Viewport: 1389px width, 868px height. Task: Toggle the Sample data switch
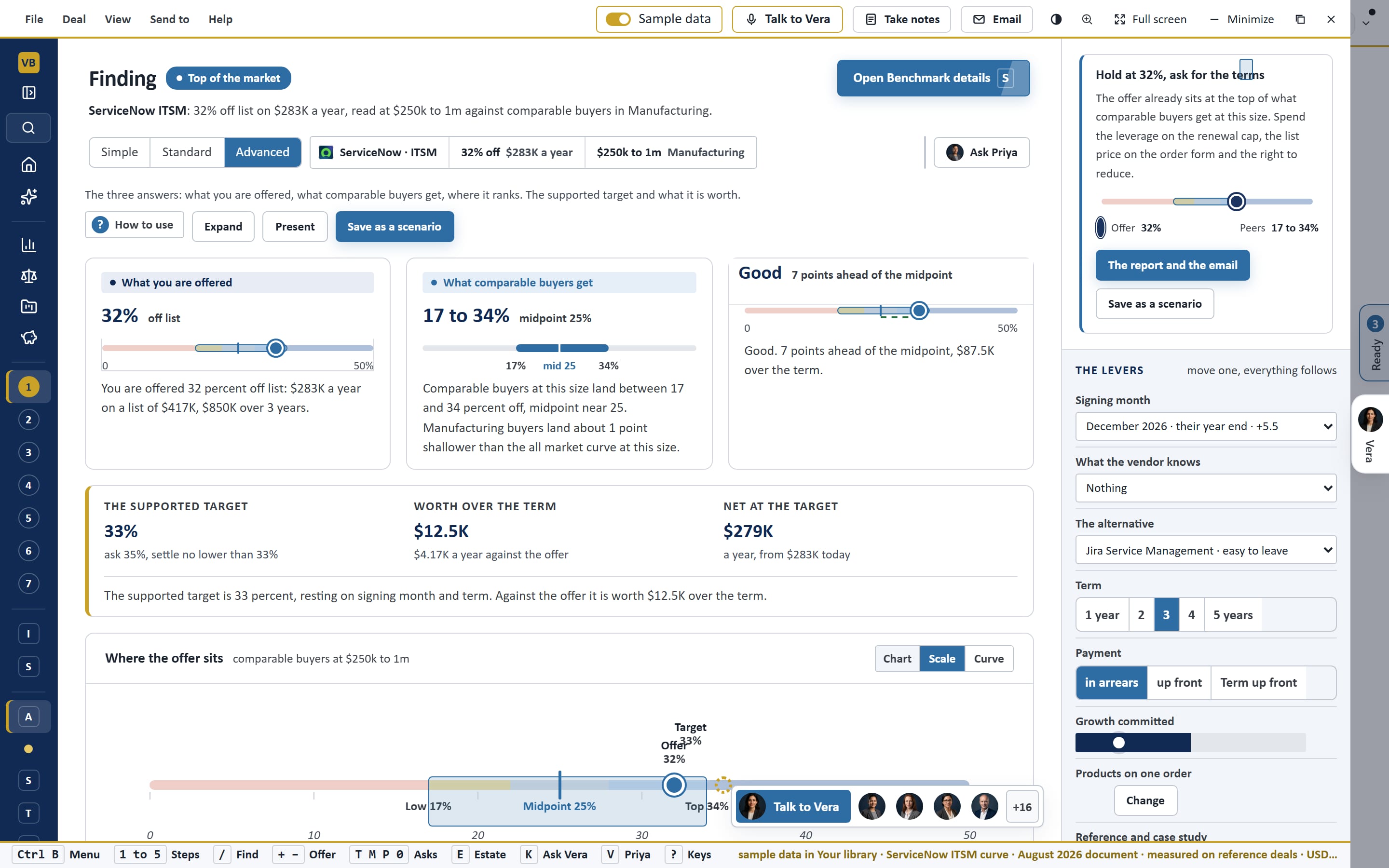[x=618, y=19]
